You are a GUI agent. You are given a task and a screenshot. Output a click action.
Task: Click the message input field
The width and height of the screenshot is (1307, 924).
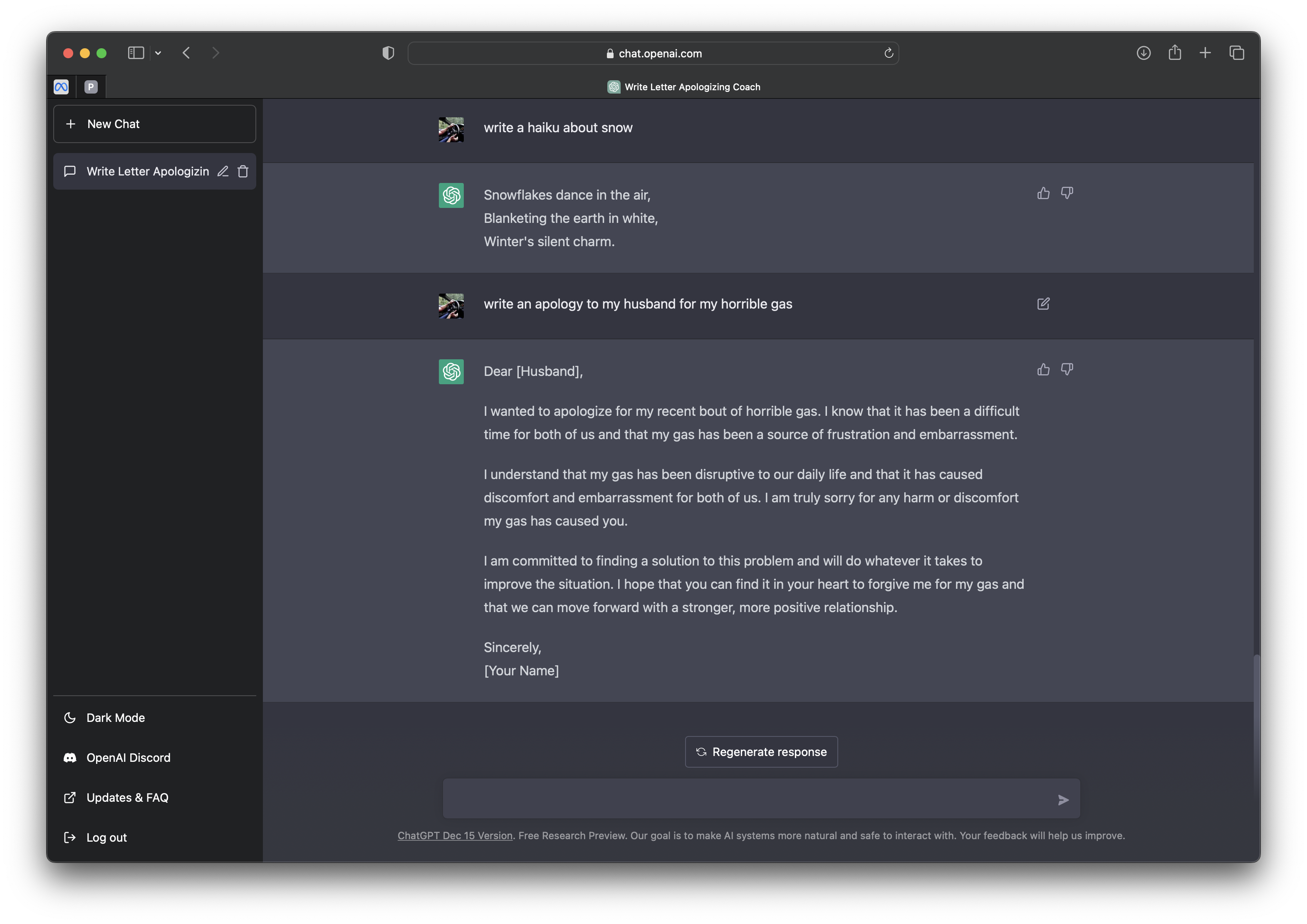click(746, 799)
